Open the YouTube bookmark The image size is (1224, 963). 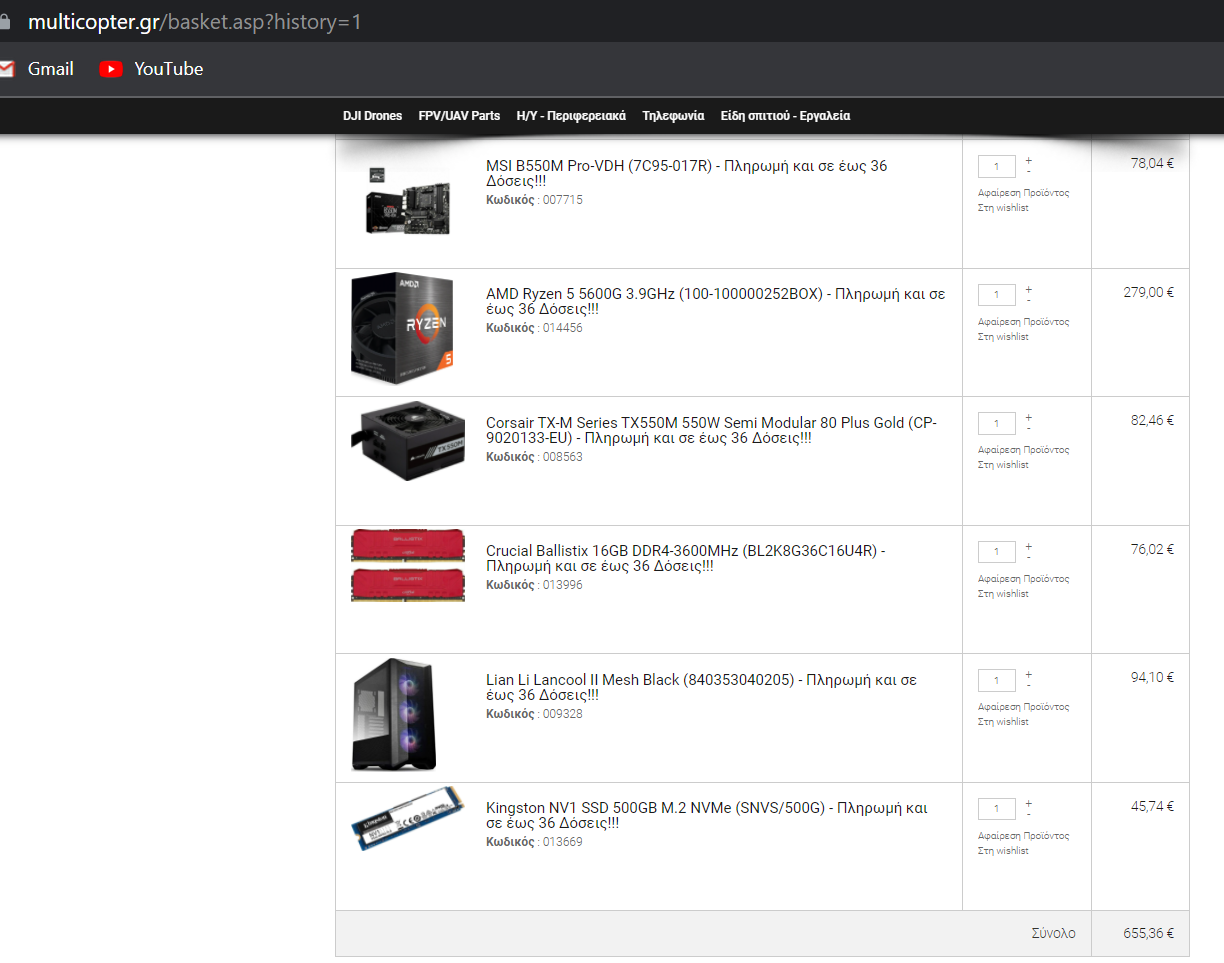coord(152,69)
